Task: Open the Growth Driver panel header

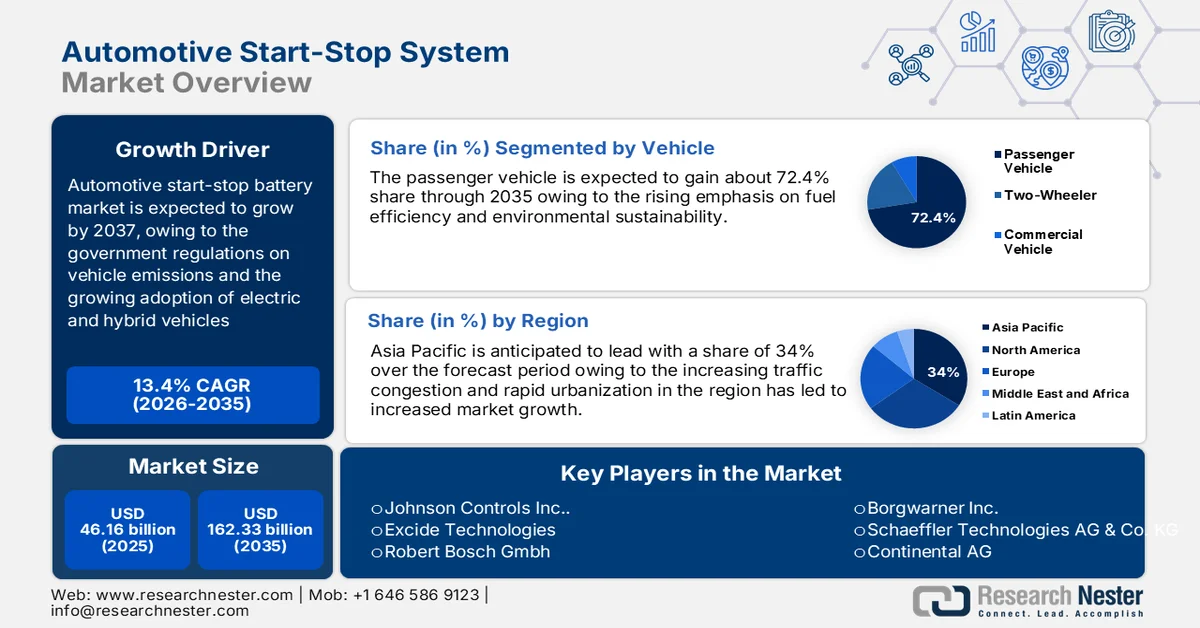Action: pos(192,149)
